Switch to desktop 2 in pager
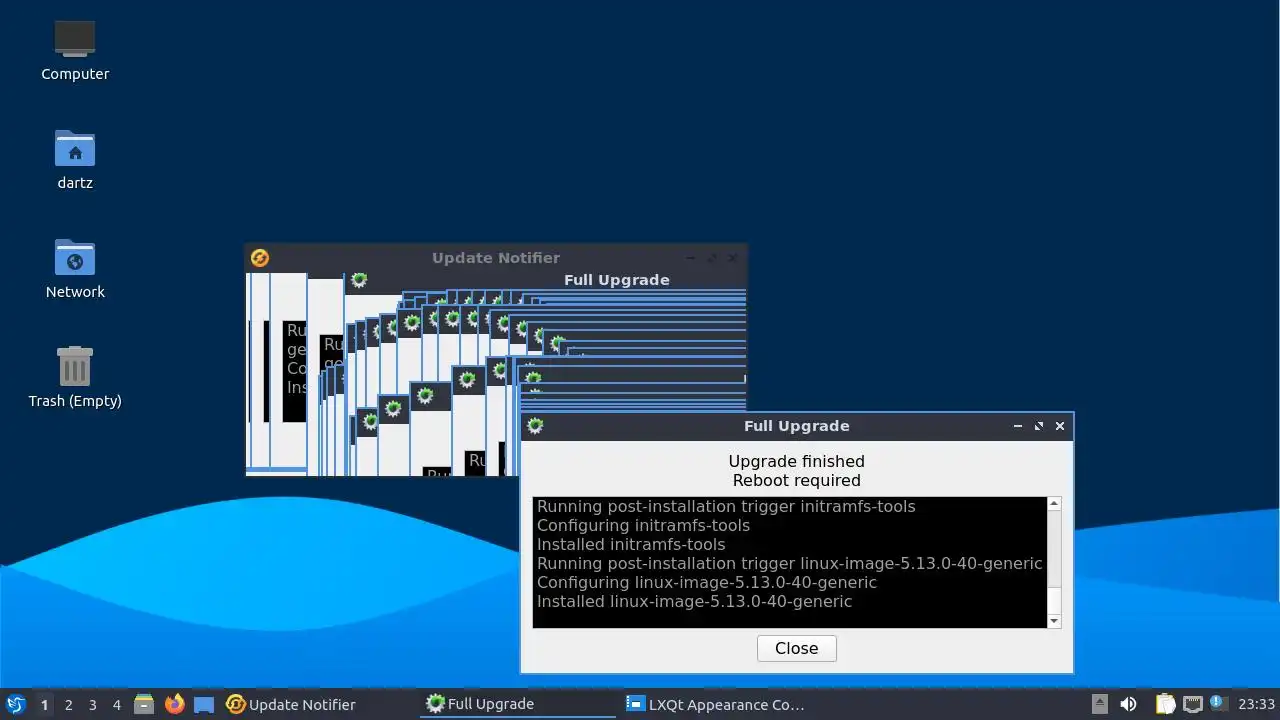Screen dimensions: 1280x720 [x=68, y=704]
